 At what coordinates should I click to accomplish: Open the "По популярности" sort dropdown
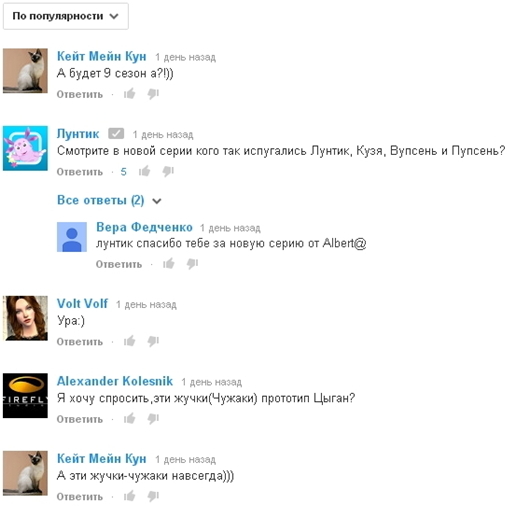click(x=66, y=16)
